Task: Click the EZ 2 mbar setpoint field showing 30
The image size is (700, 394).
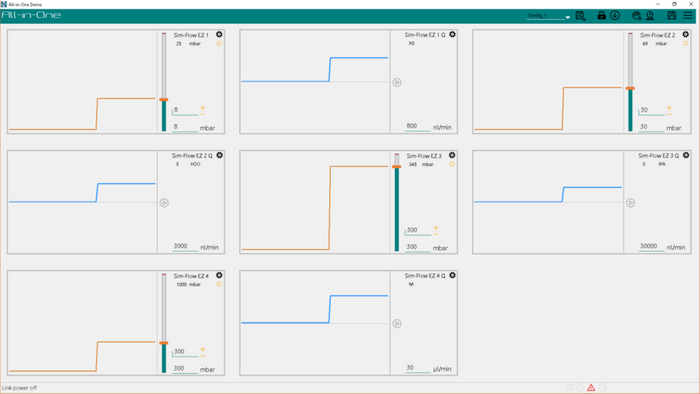Action: (x=651, y=127)
